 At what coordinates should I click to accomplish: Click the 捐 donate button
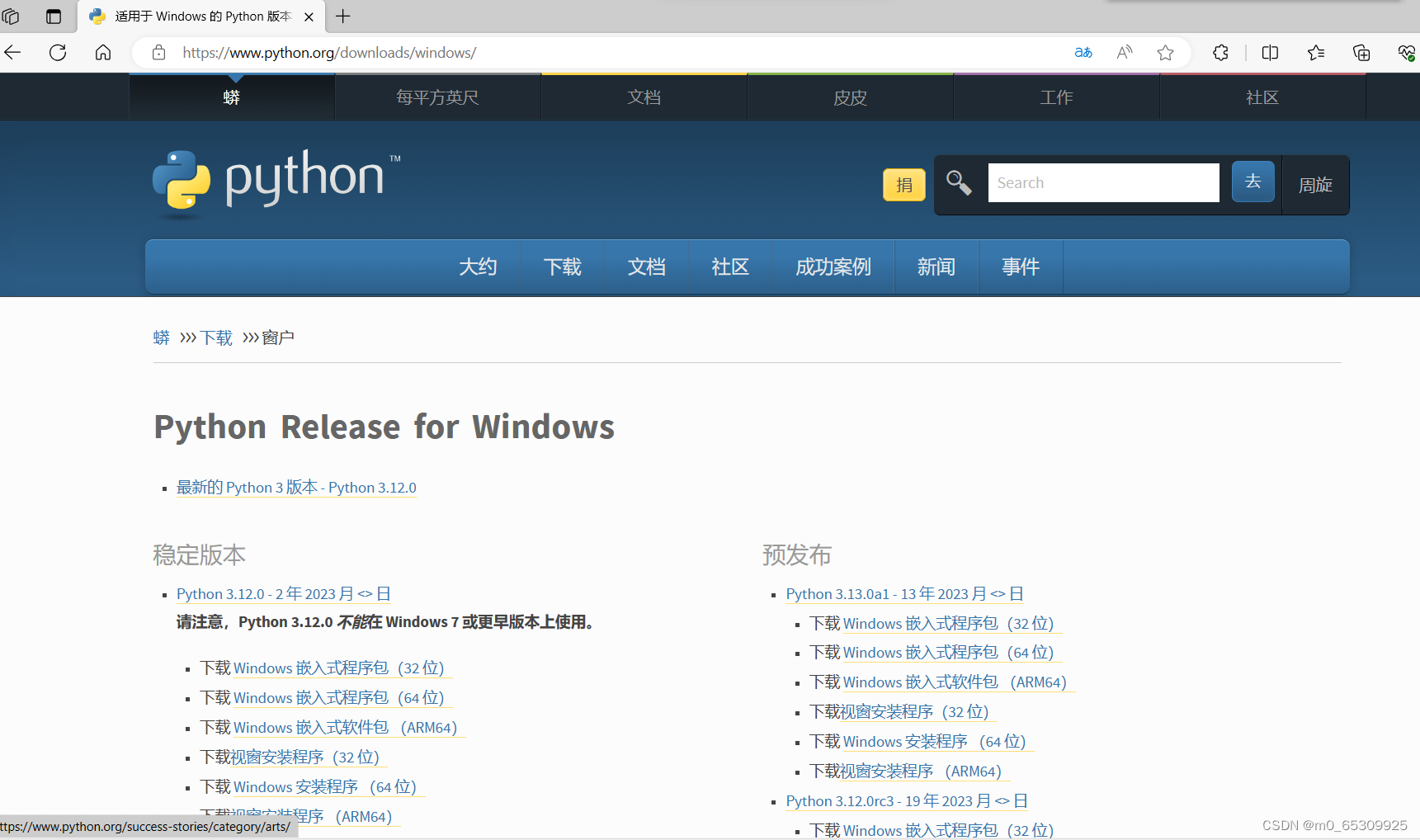click(x=903, y=185)
